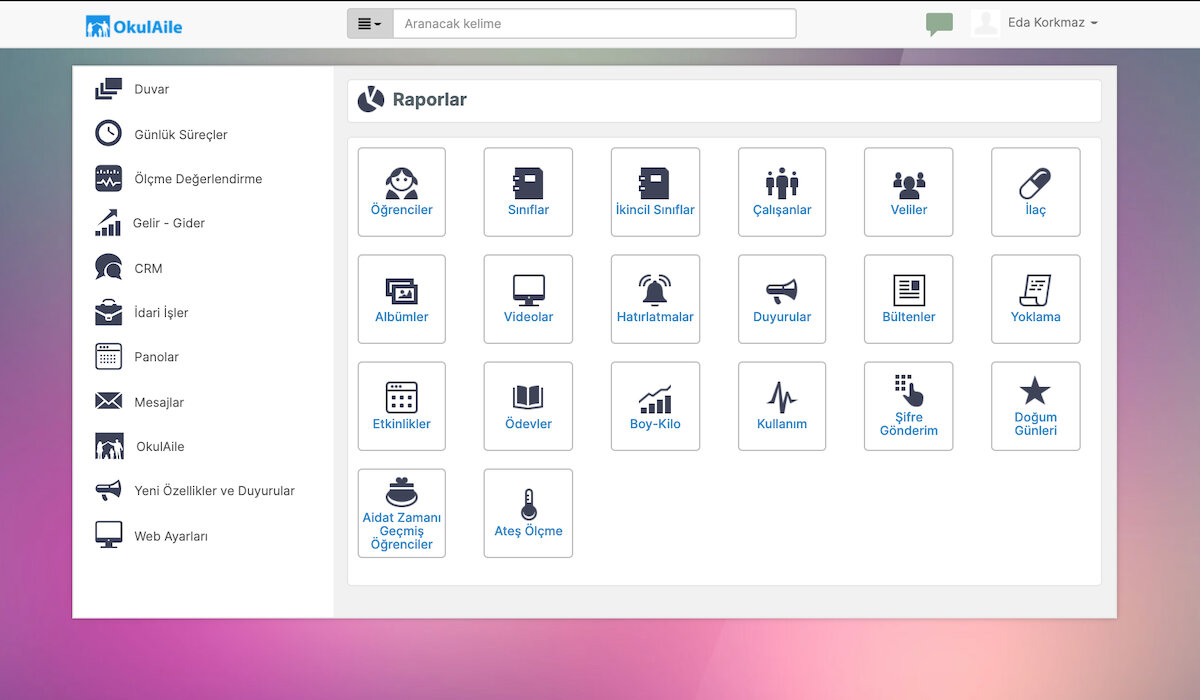1200x700 pixels.
Task: Open the Boy-Kilo chart report tile
Action: pos(655,406)
